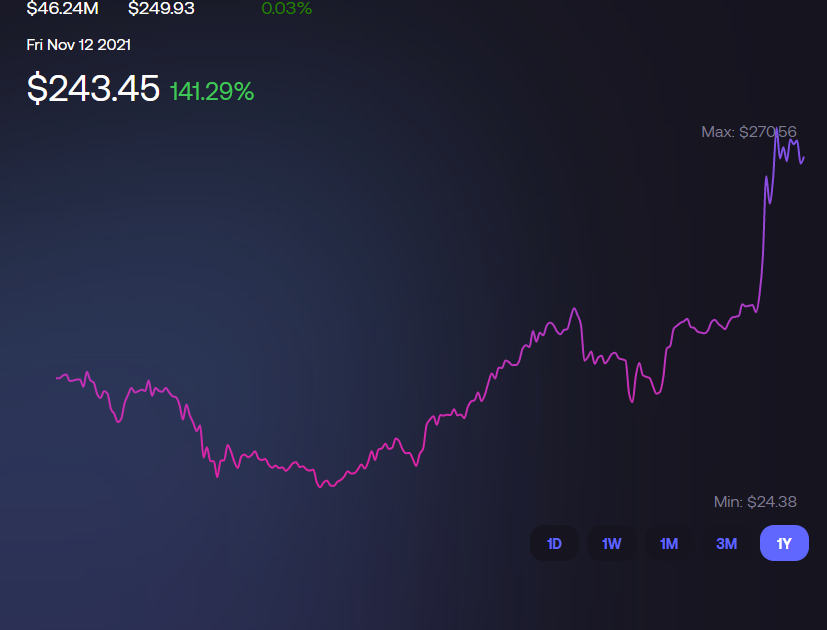Switch chart to 1W range
827x630 pixels.
612,544
